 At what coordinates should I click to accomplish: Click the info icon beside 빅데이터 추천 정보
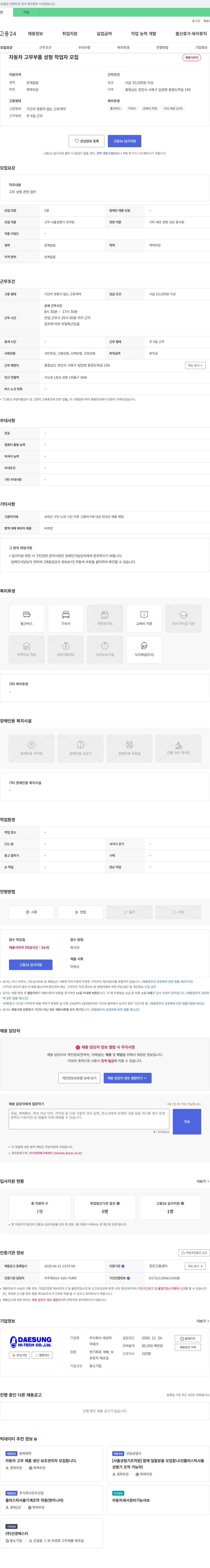(x=35, y=1439)
